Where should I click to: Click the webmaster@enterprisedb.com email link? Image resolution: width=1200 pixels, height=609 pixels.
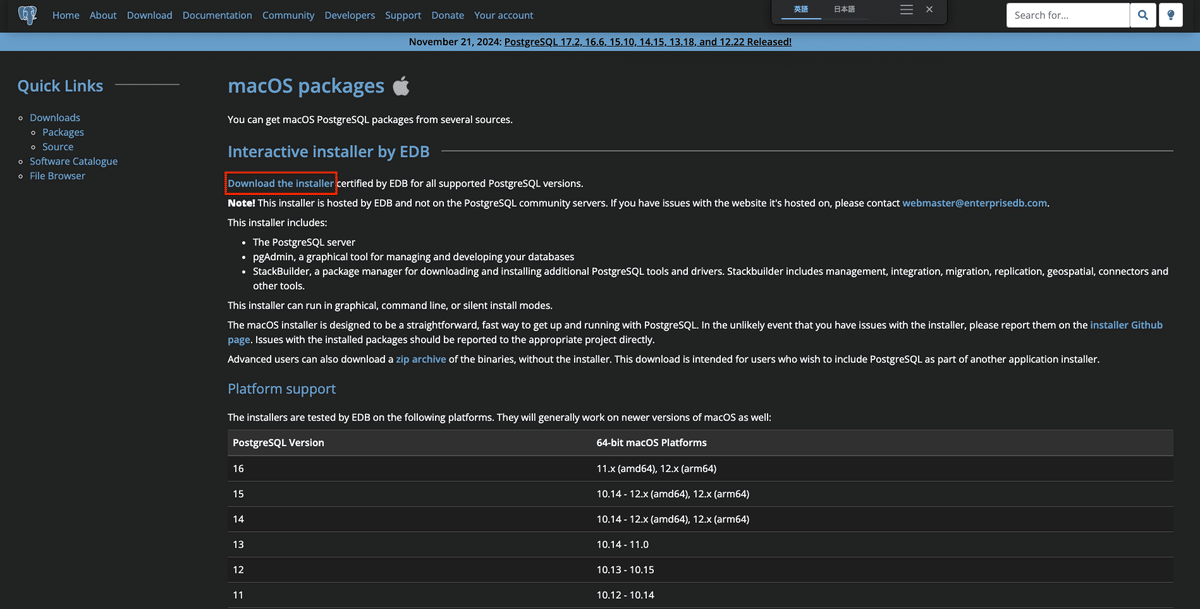coord(975,203)
